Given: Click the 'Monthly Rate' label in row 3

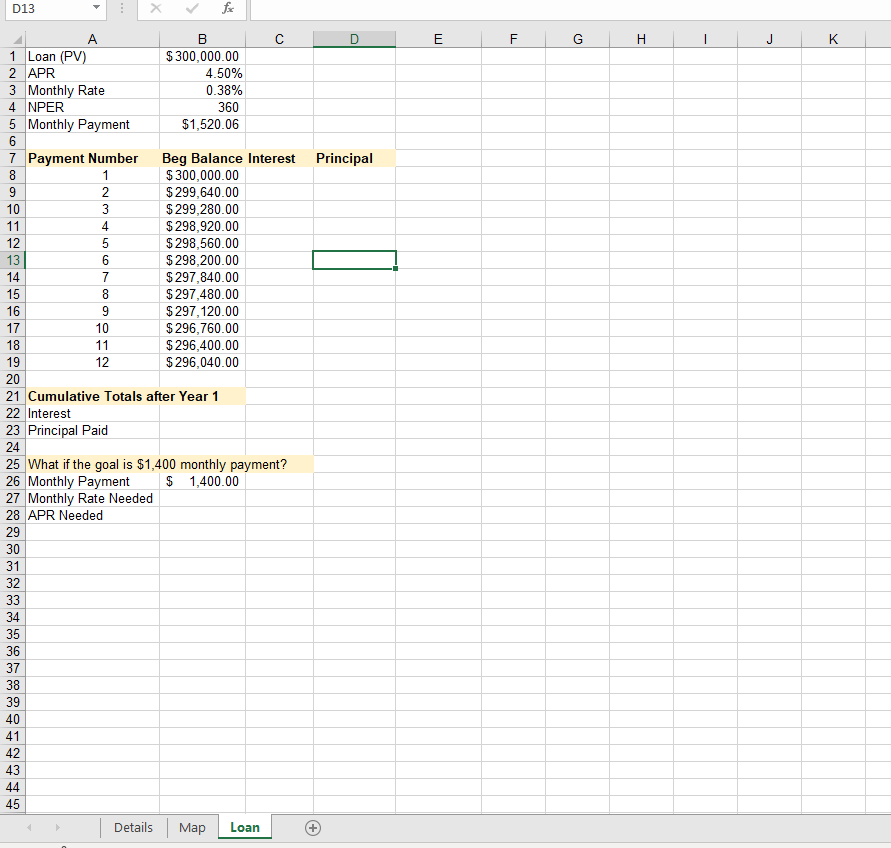Looking at the screenshot, I should (93, 90).
